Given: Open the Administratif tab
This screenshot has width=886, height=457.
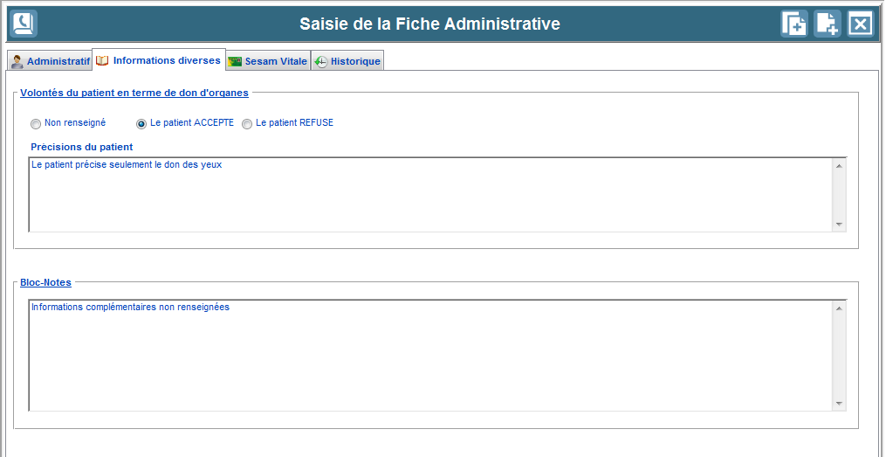Looking at the screenshot, I should pos(50,61).
